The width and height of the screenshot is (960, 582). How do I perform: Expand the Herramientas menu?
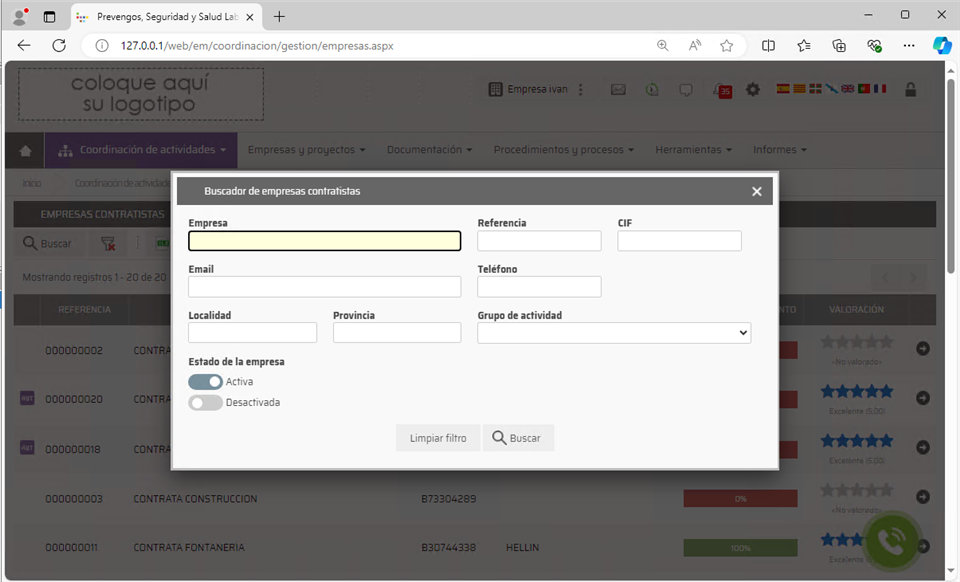(x=693, y=150)
